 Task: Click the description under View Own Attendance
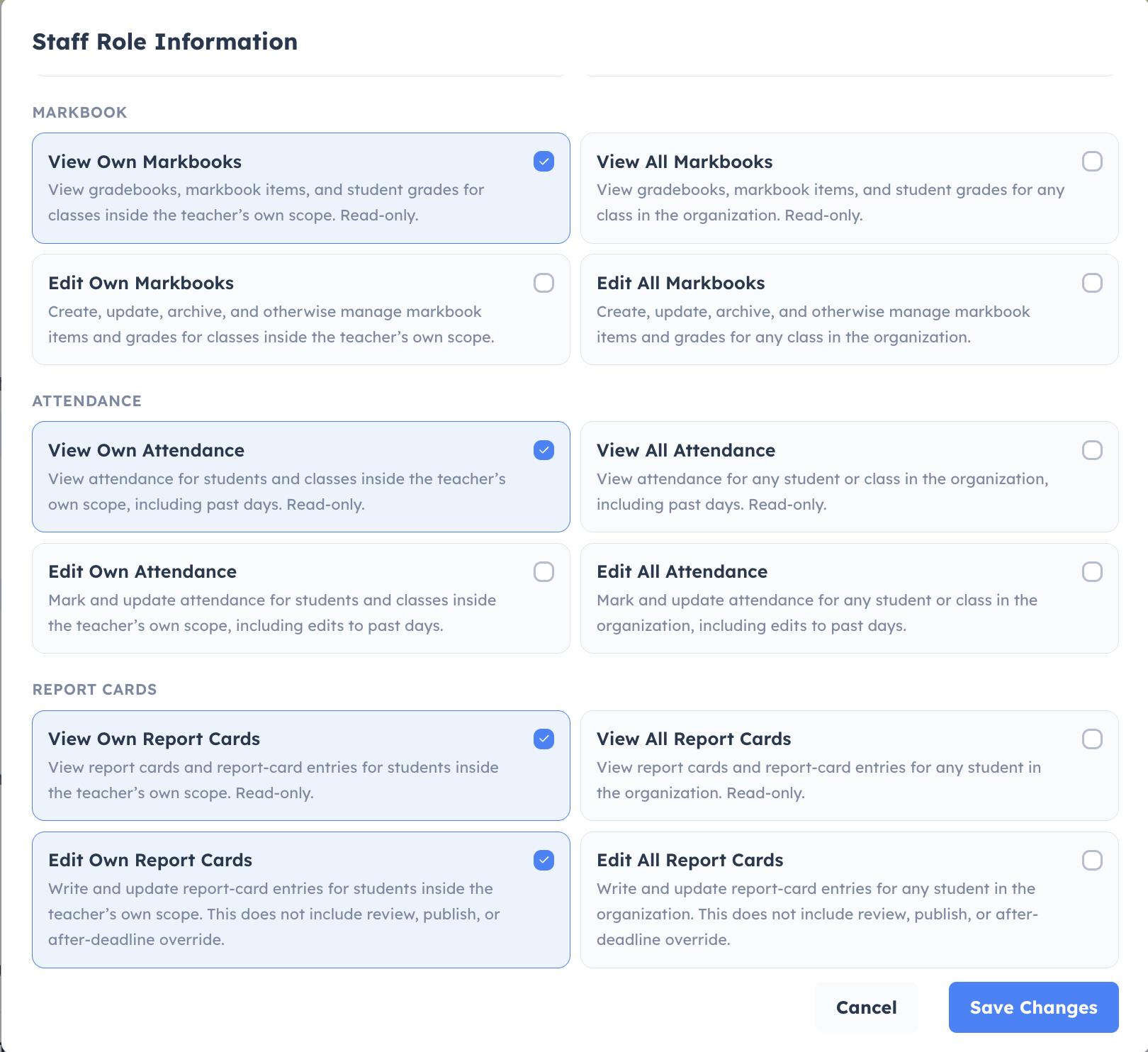277,492
